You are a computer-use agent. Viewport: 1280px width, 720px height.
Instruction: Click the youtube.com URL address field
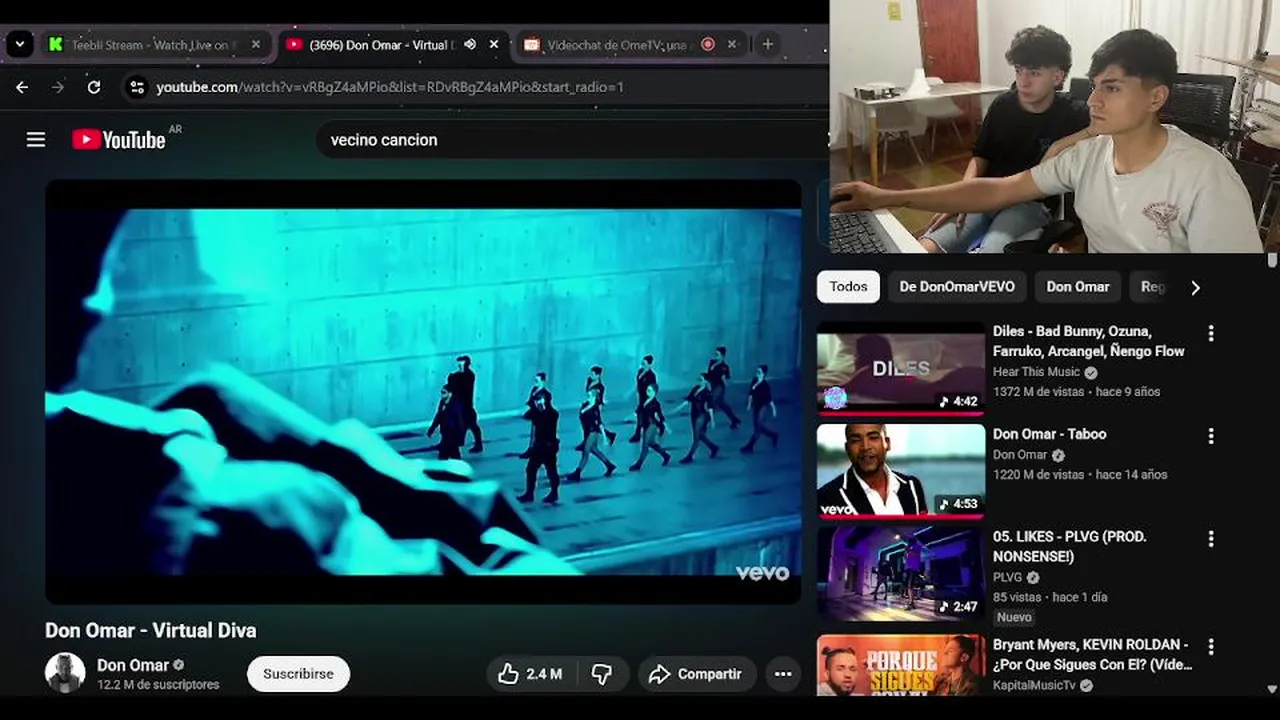tap(390, 87)
